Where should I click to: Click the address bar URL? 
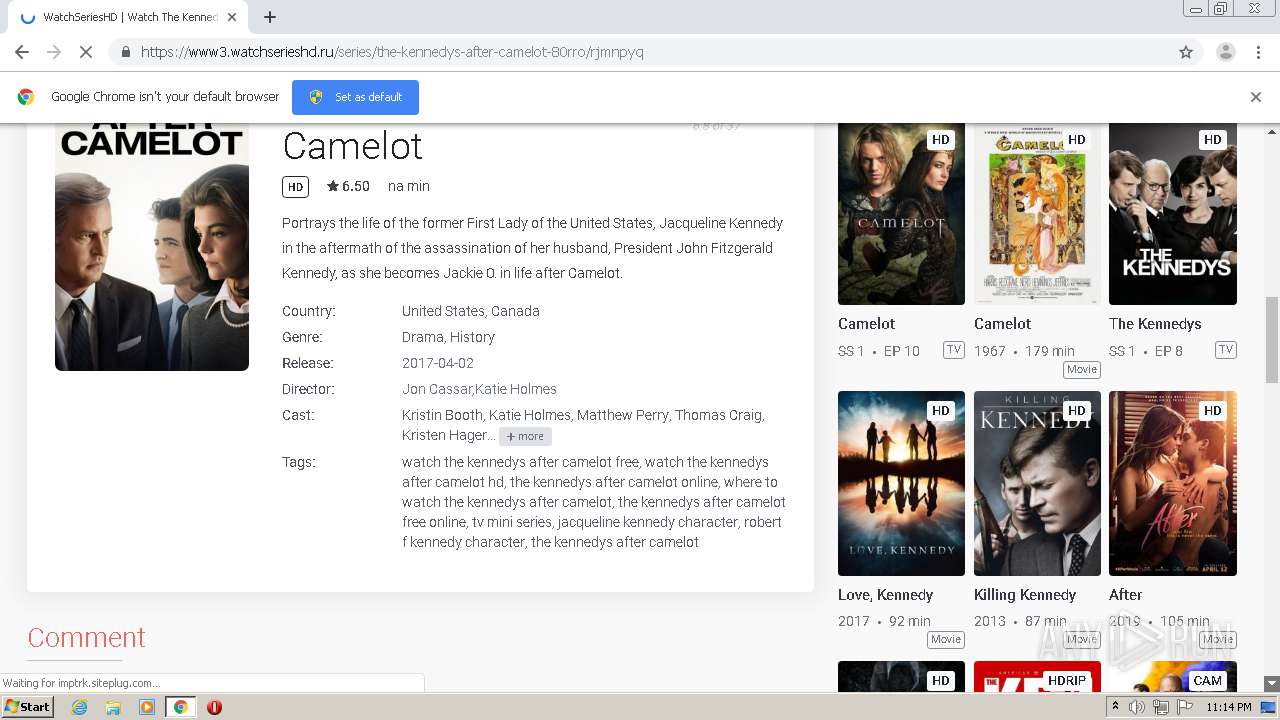coord(392,52)
